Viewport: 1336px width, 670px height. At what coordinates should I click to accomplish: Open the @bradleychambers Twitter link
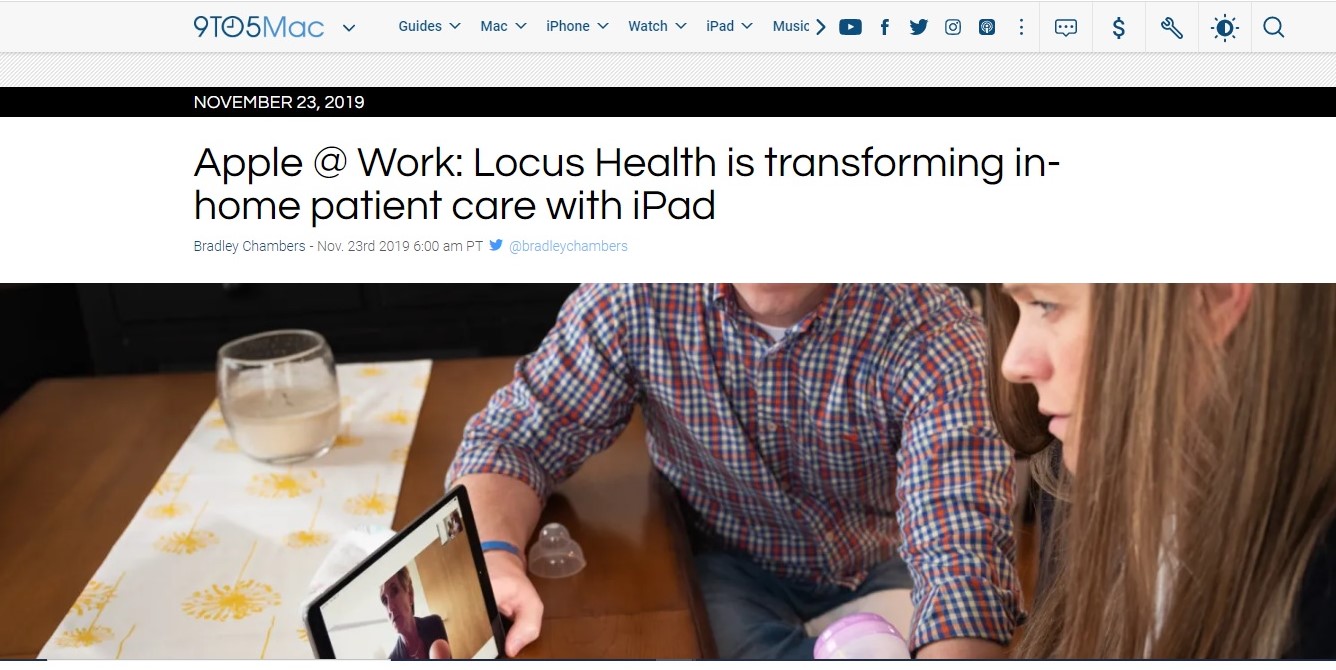568,246
